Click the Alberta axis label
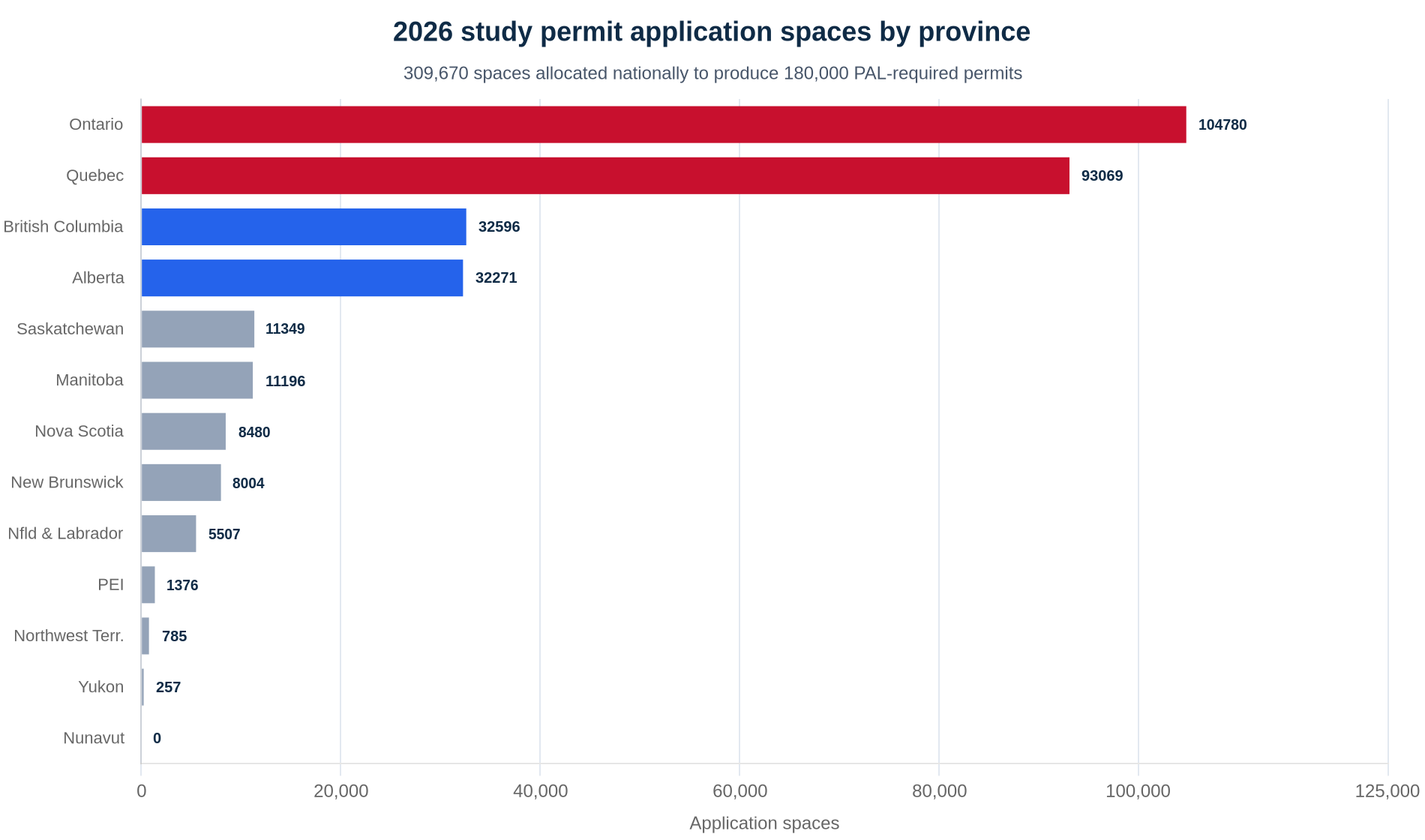 coord(98,277)
